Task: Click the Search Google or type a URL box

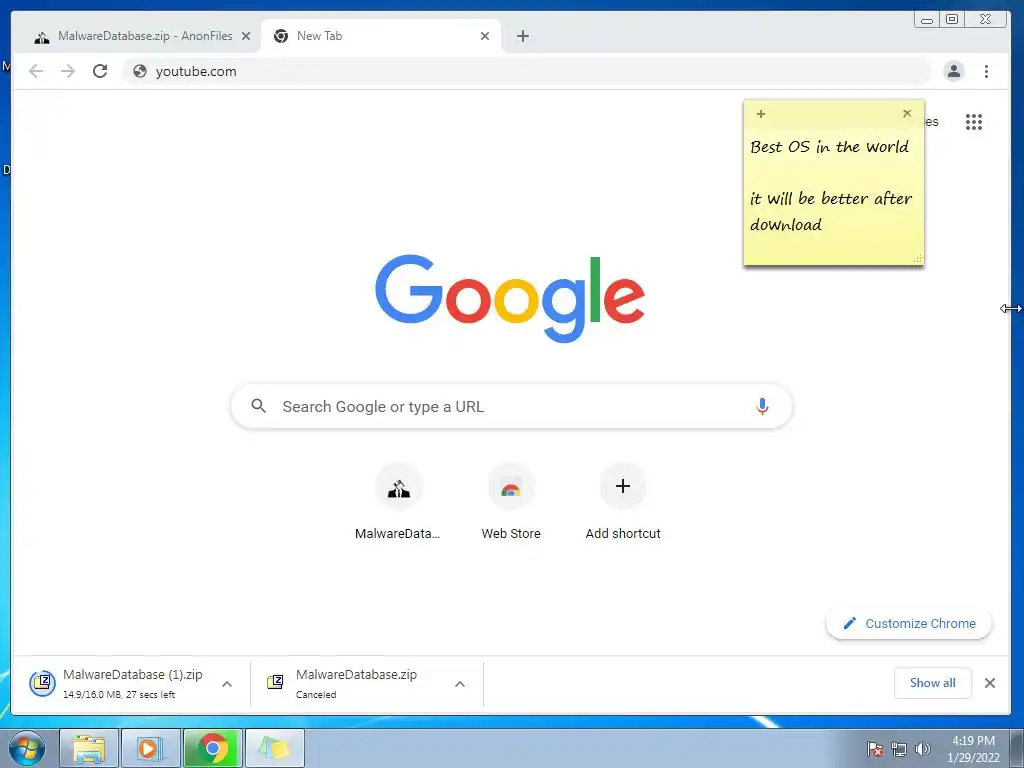Action: pyautogui.click(x=511, y=406)
